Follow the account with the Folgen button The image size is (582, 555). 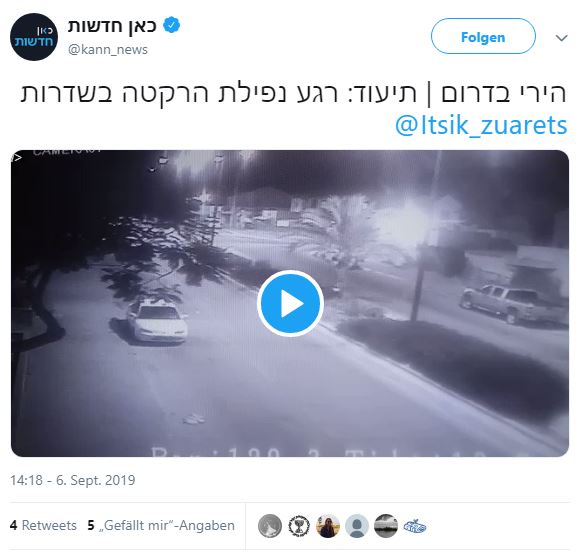pos(483,36)
